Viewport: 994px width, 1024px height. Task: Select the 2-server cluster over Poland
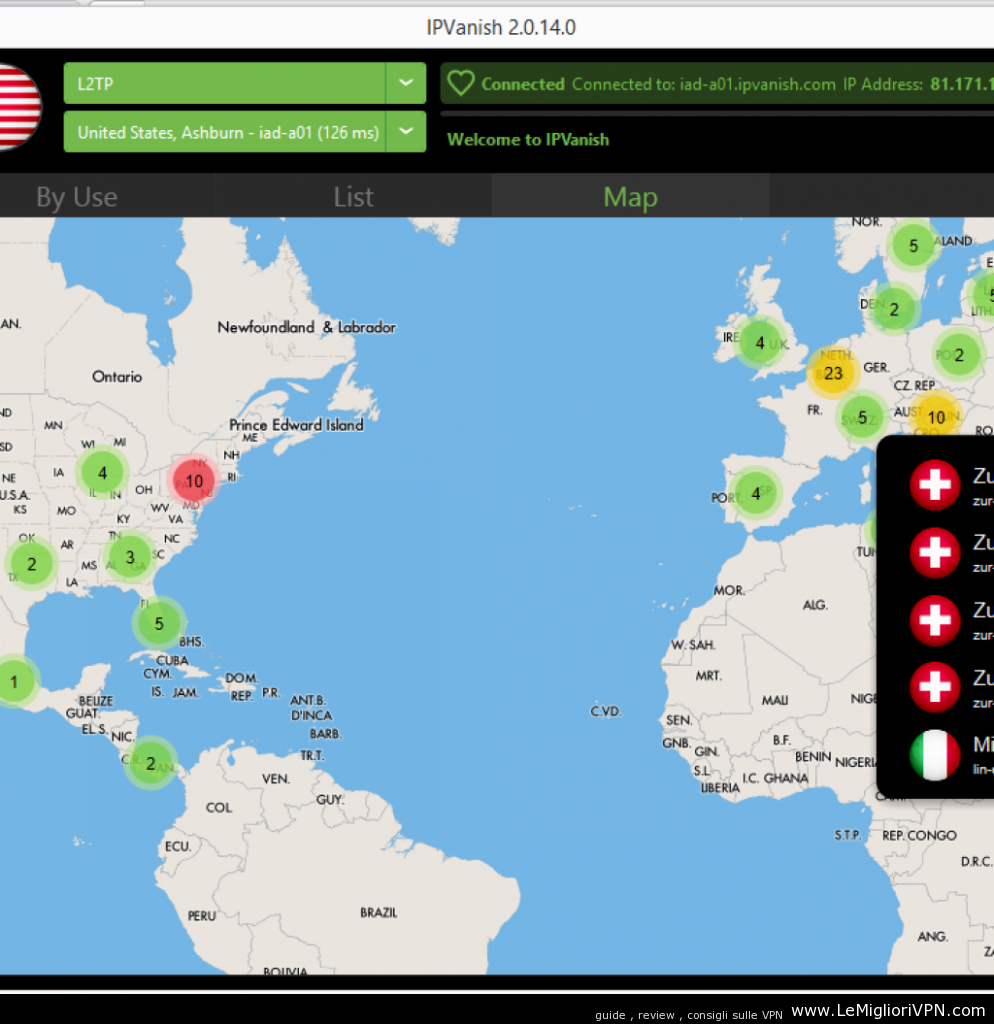[958, 355]
